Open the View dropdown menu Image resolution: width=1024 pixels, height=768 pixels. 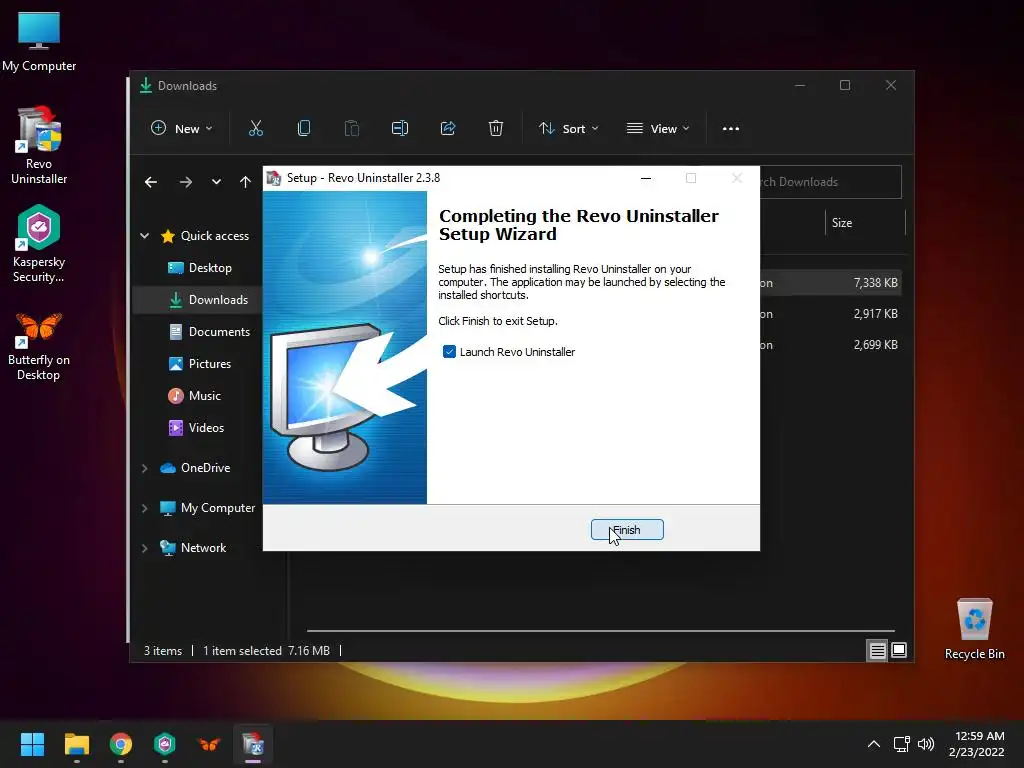click(658, 129)
